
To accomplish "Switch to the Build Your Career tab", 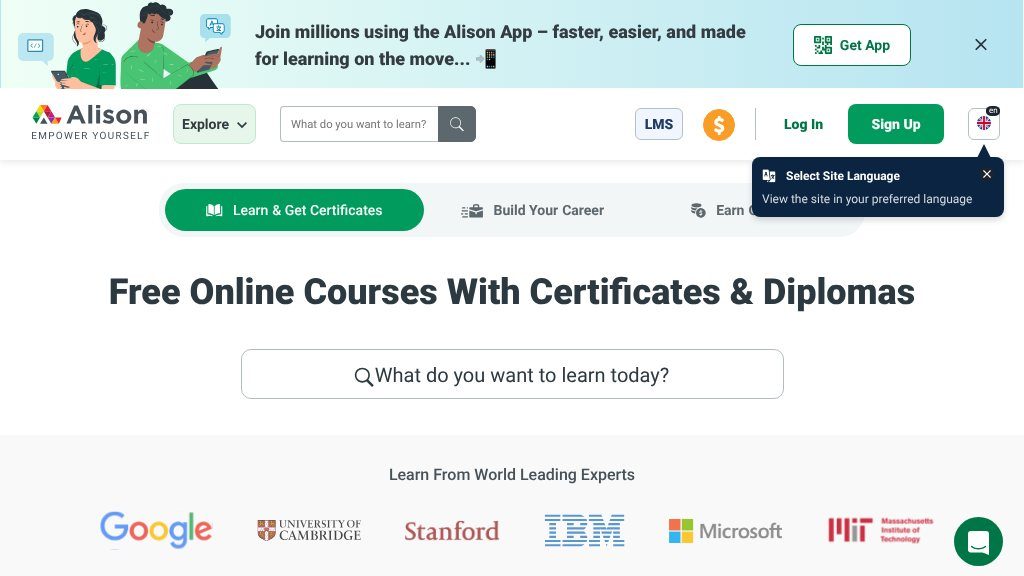I will (x=532, y=210).
